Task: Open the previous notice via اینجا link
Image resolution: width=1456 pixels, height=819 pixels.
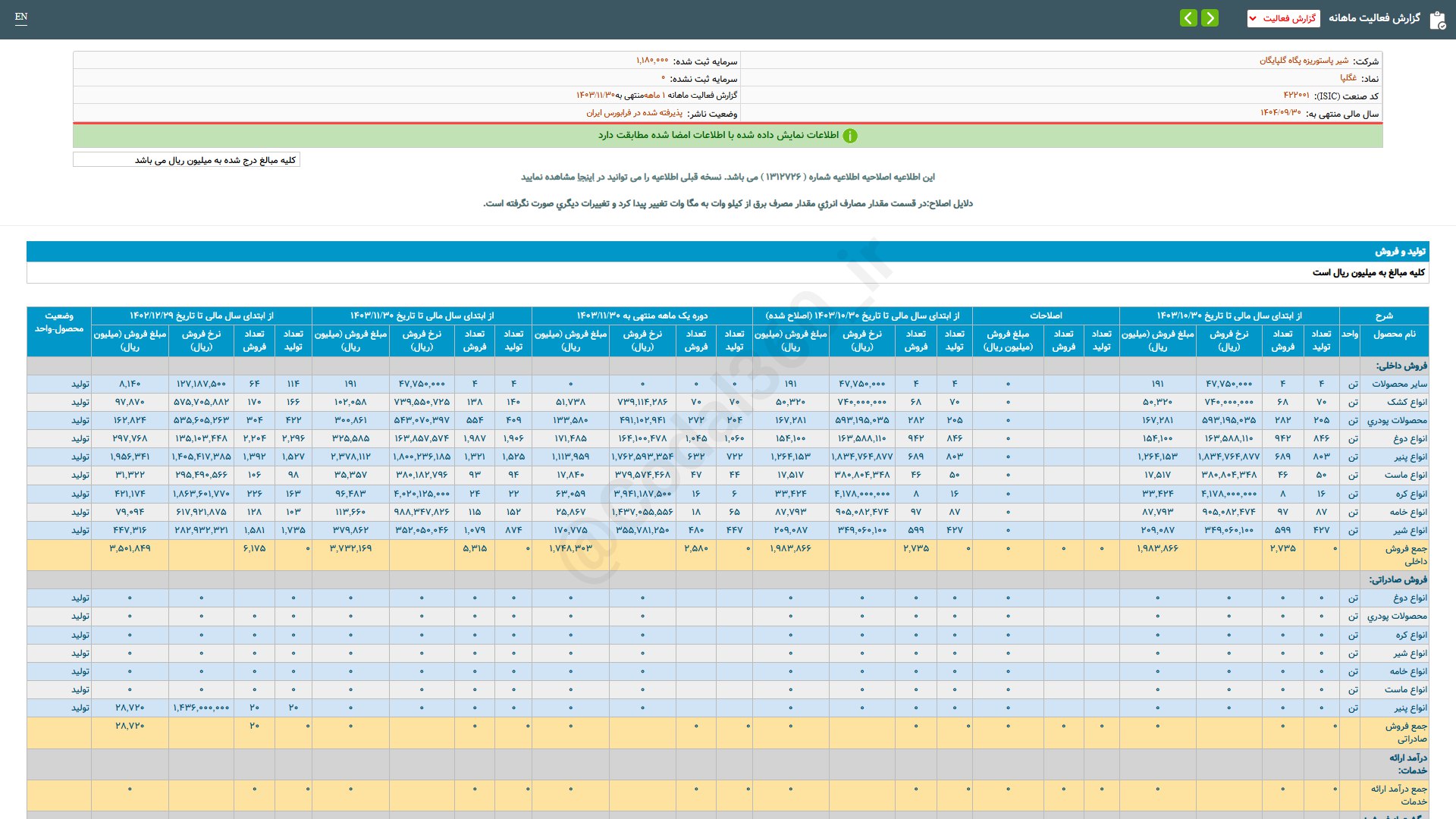Action: click(x=585, y=177)
